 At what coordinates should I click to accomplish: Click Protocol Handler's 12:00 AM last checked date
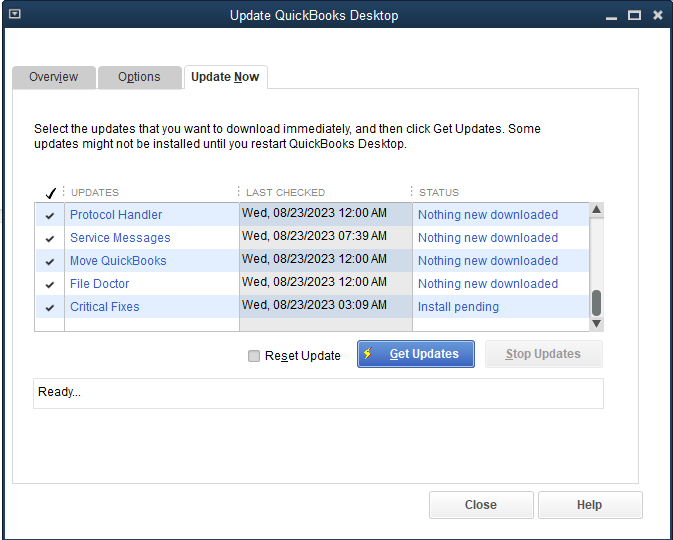(314, 213)
